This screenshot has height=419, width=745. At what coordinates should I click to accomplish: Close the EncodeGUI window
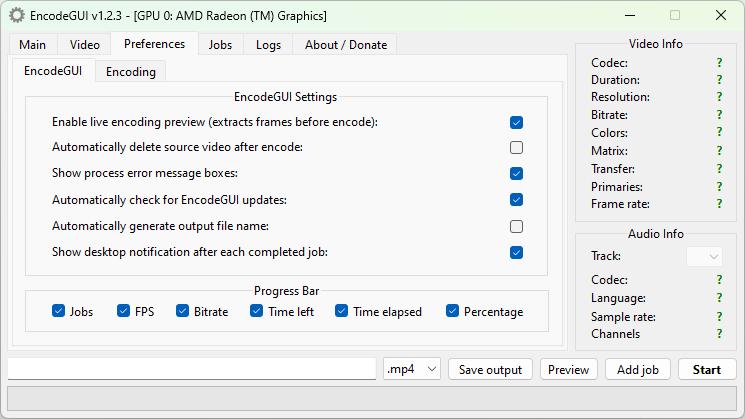click(x=721, y=16)
